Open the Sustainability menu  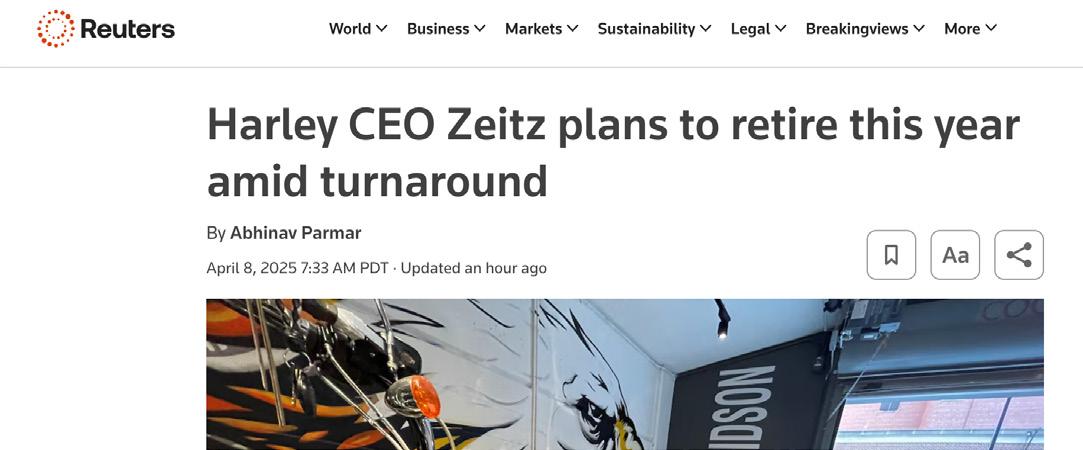pyautogui.click(x=646, y=29)
